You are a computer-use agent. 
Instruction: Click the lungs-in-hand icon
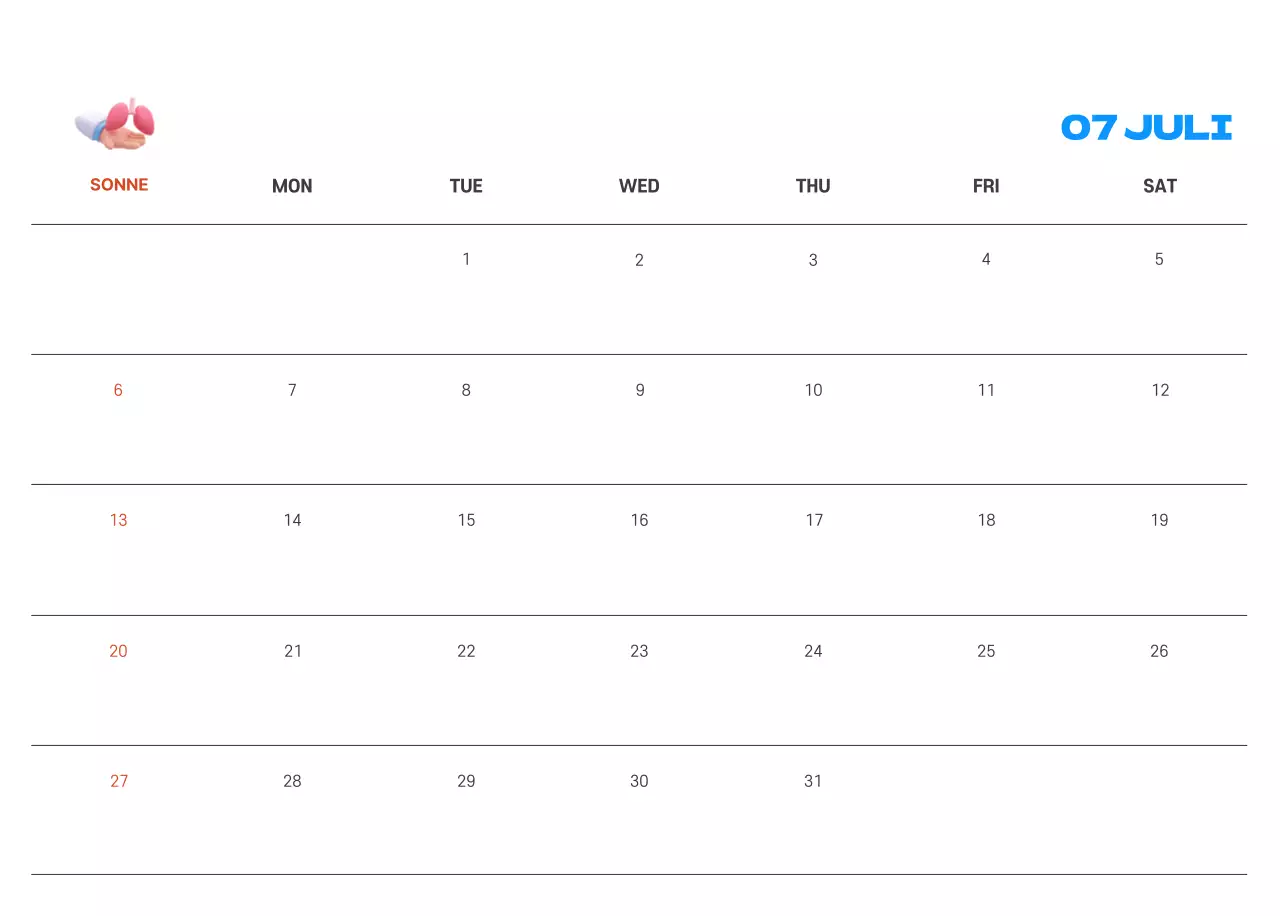coord(116,125)
